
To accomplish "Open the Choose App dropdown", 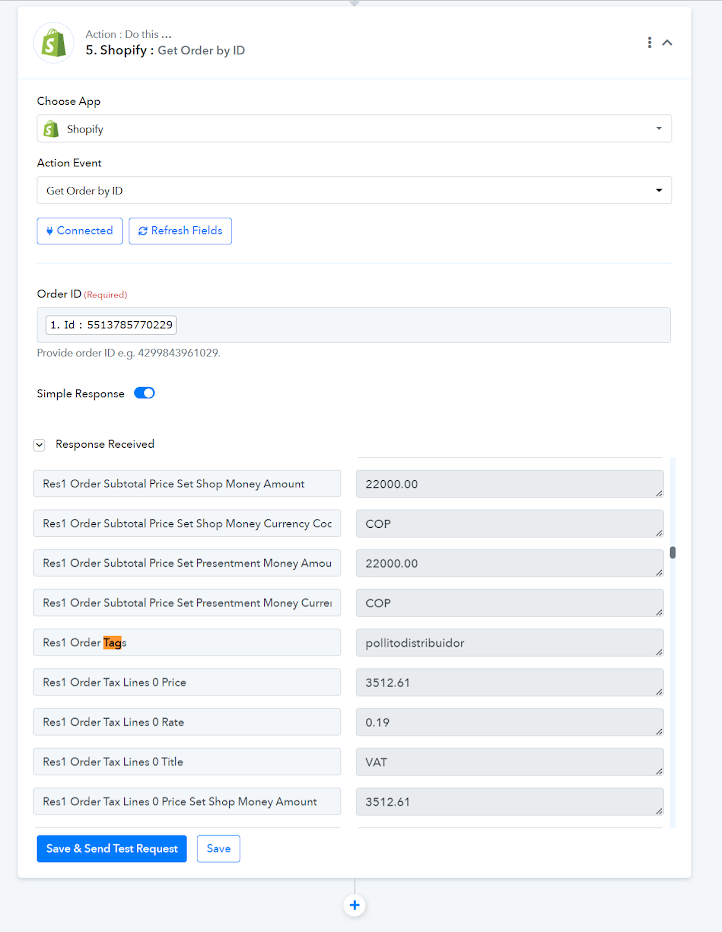I will [354, 128].
